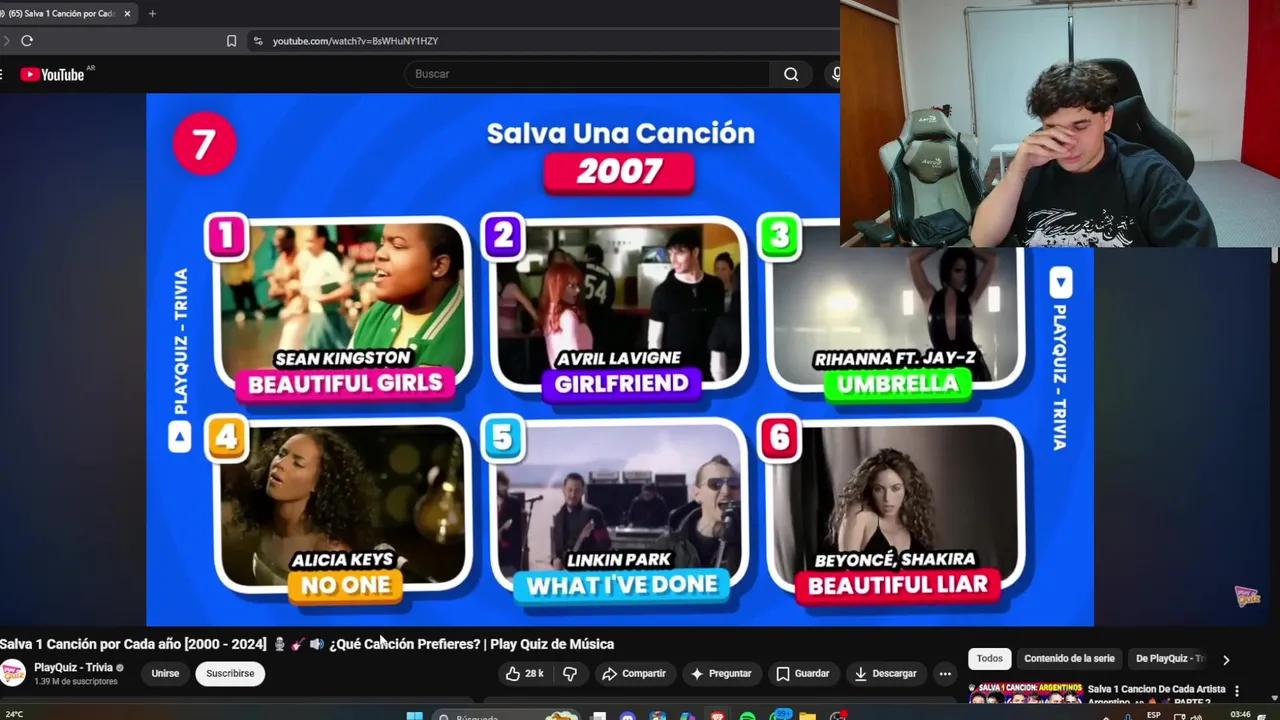Viewport: 1280px width, 720px height.
Task: Click the video player showing 2007 songs
Action: tap(620, 360)
